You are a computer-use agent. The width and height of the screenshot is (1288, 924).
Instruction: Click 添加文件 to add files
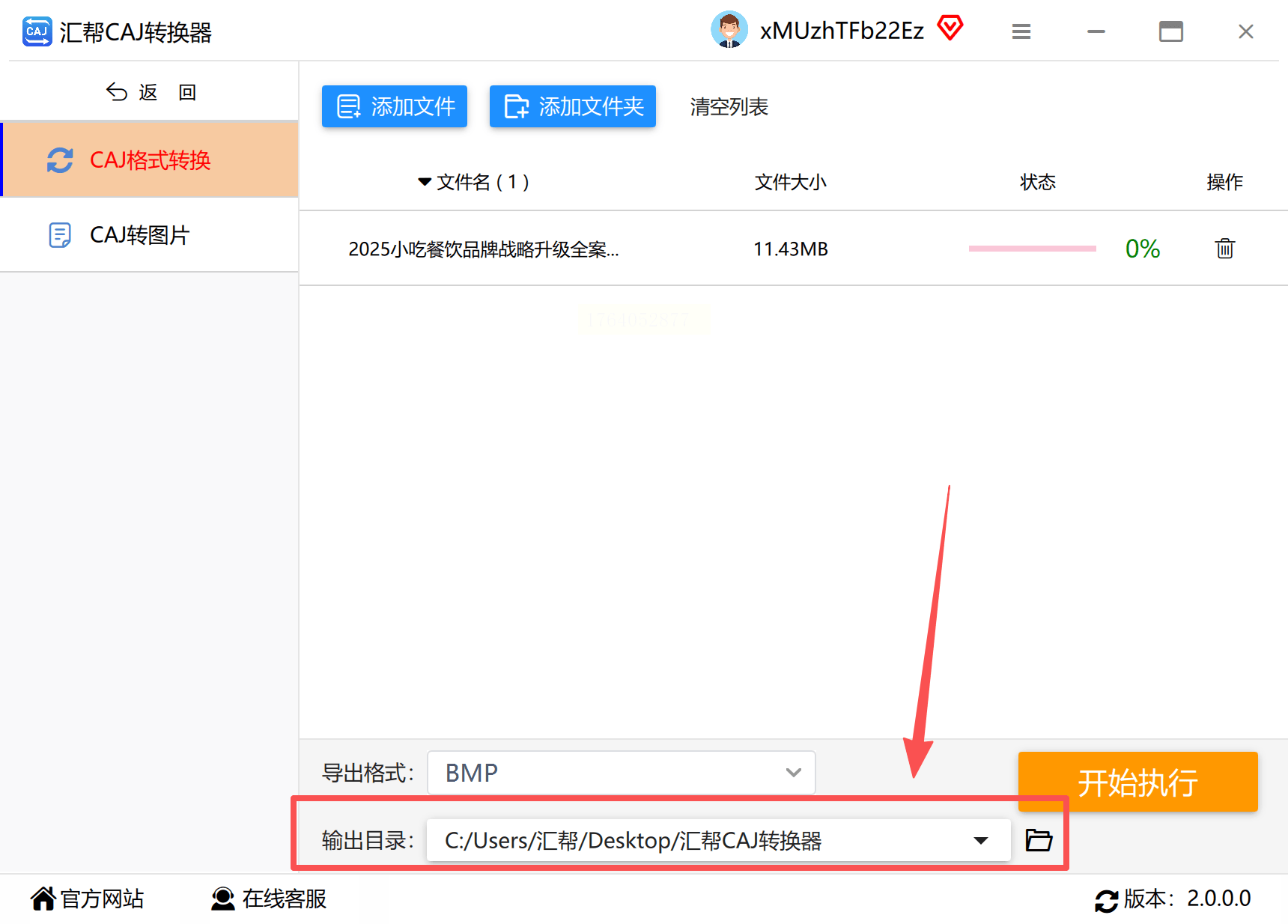point(394,106)
